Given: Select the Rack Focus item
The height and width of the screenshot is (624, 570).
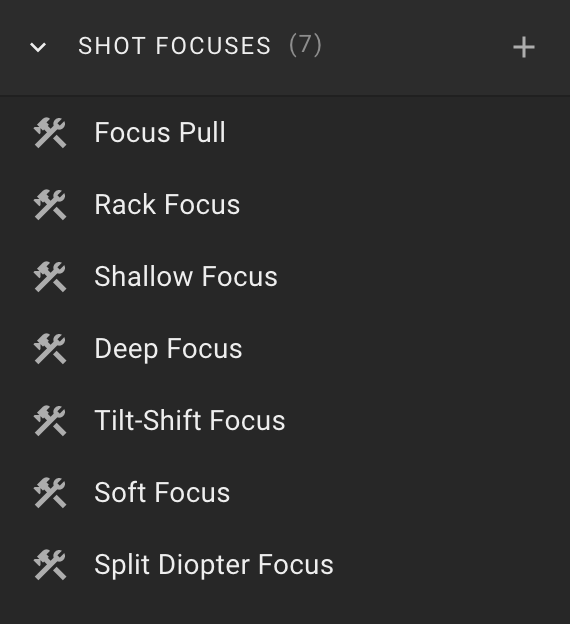Looking at the screenshot, I should tap(285, 205).
